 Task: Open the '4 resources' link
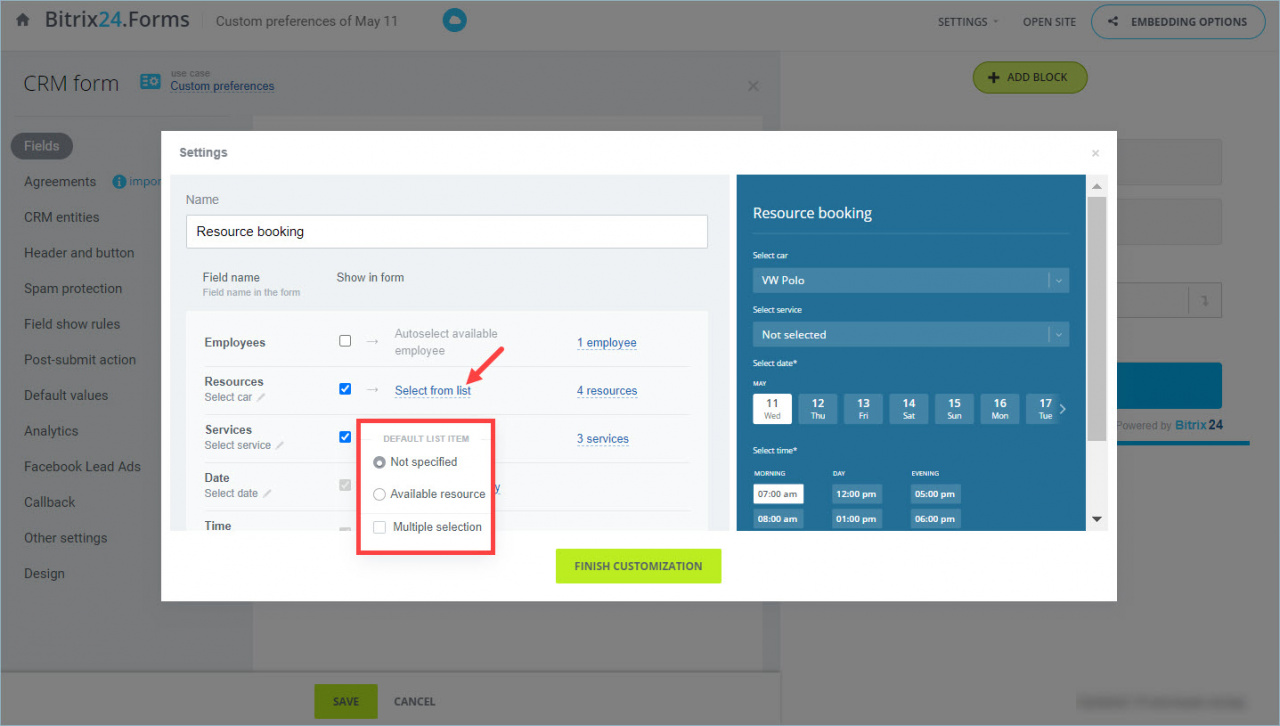click(607, 391)
